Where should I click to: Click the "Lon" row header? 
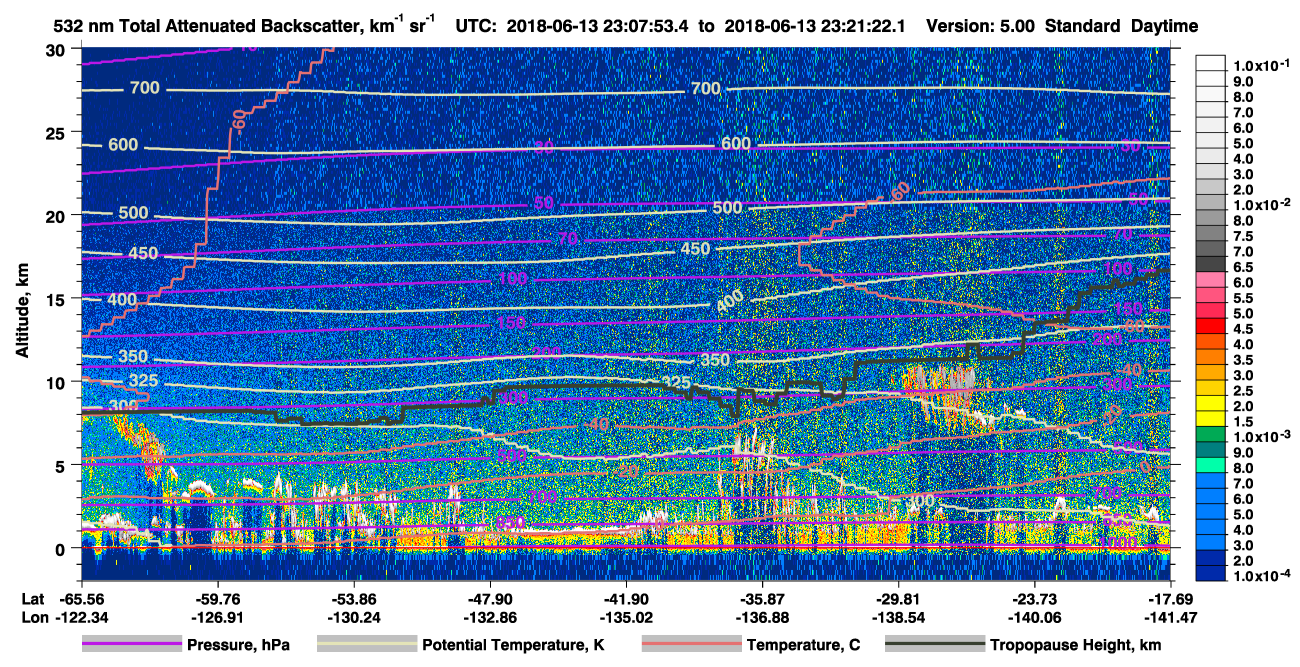point(33,617)
